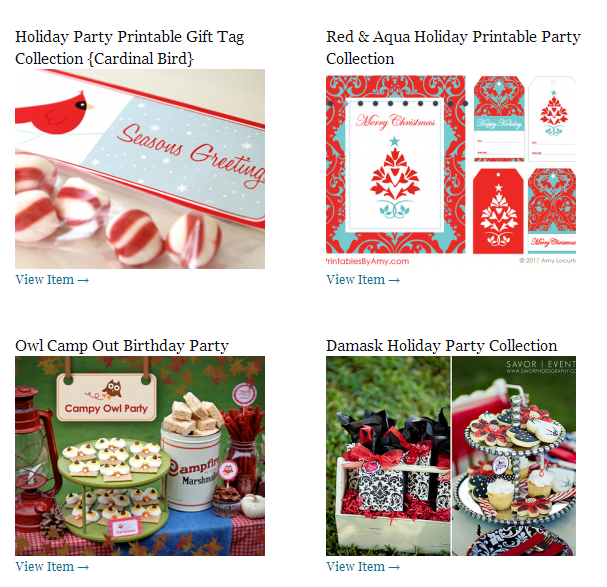This screenshot has height=587, width=607.
Task: Click the solid red gift tag with white tree
Action: [498, 211]
